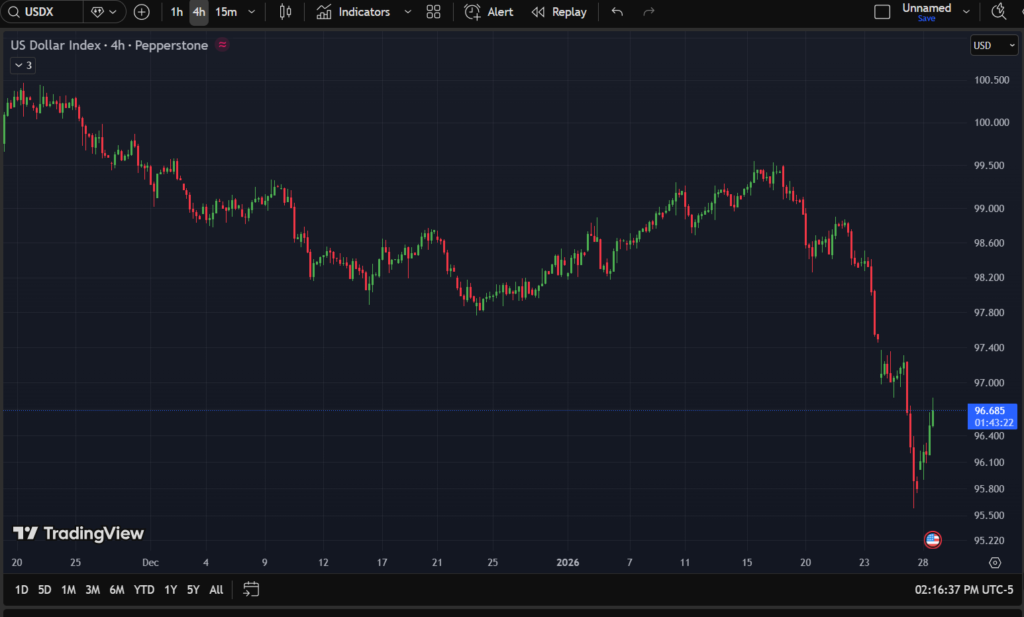The width and height of the screenshot is (1024, 617).
Task: Select the All date range
Action: [x=215, y=589]
